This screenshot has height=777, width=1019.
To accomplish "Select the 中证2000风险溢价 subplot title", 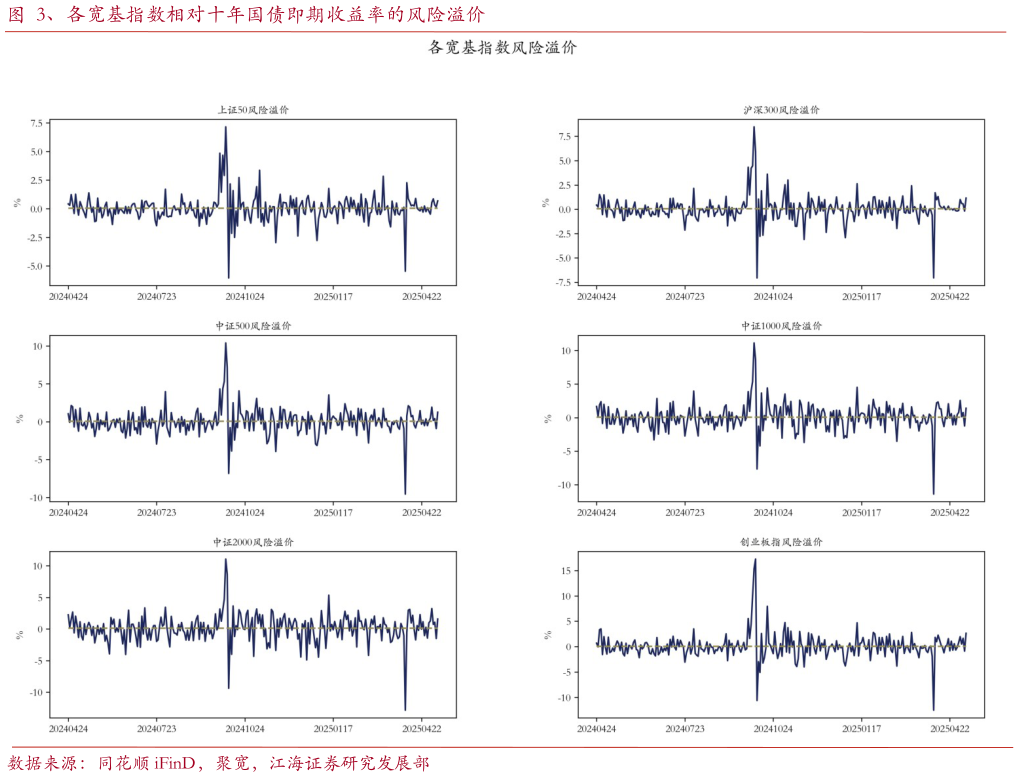I will click(x=253, y=542).
